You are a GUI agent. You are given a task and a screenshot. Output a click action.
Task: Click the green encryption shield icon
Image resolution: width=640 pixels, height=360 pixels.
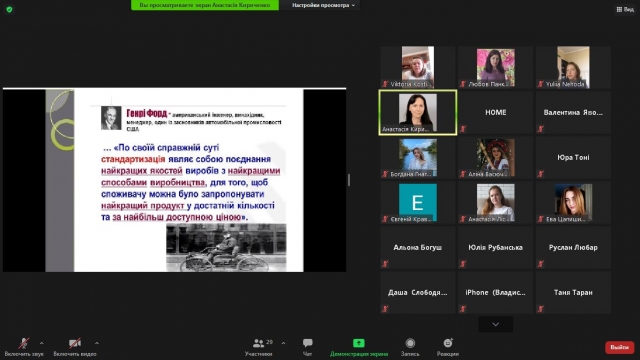(x=9, y=9)
